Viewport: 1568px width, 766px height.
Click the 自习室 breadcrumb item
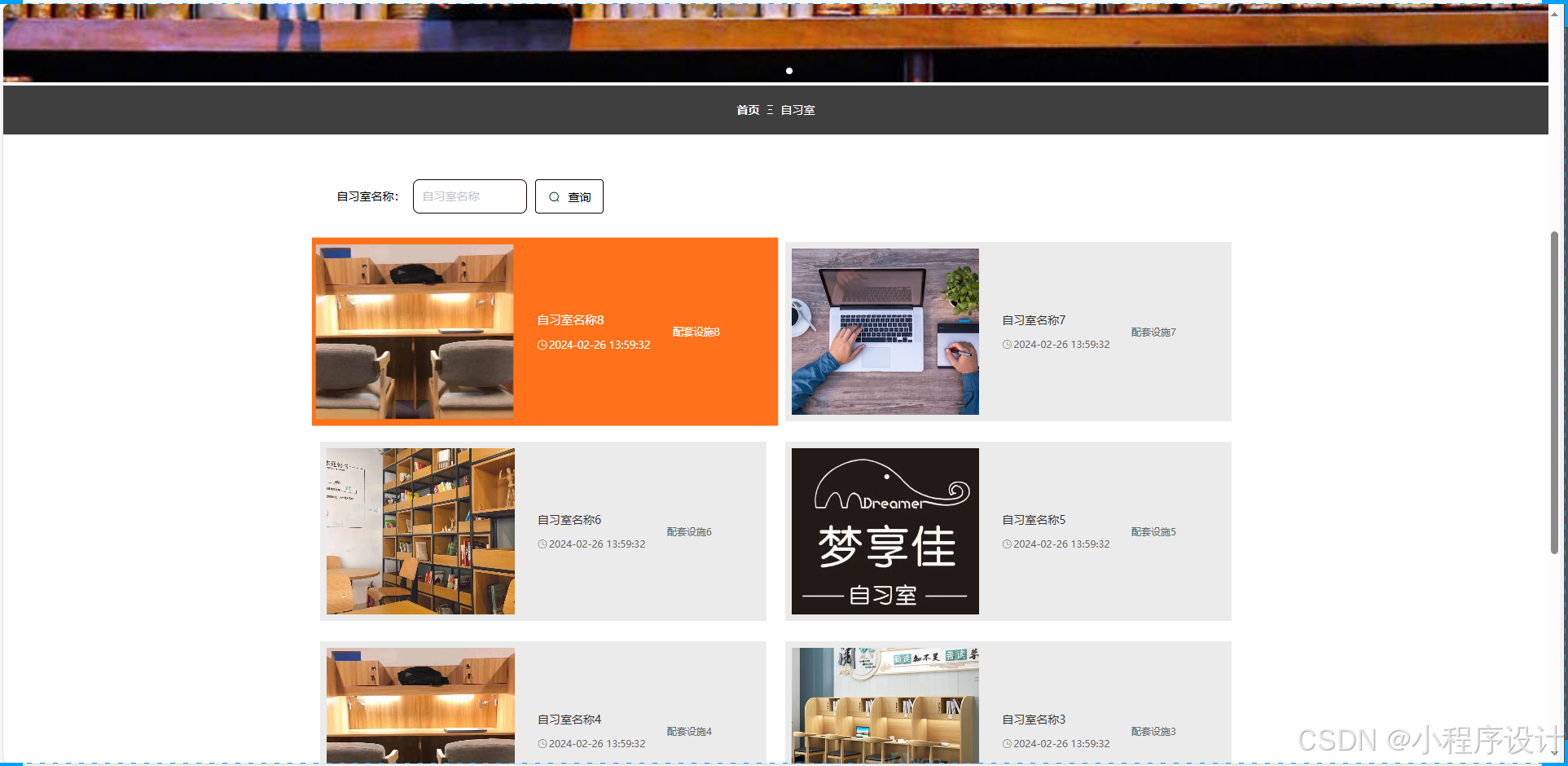[x=797, y=110]
